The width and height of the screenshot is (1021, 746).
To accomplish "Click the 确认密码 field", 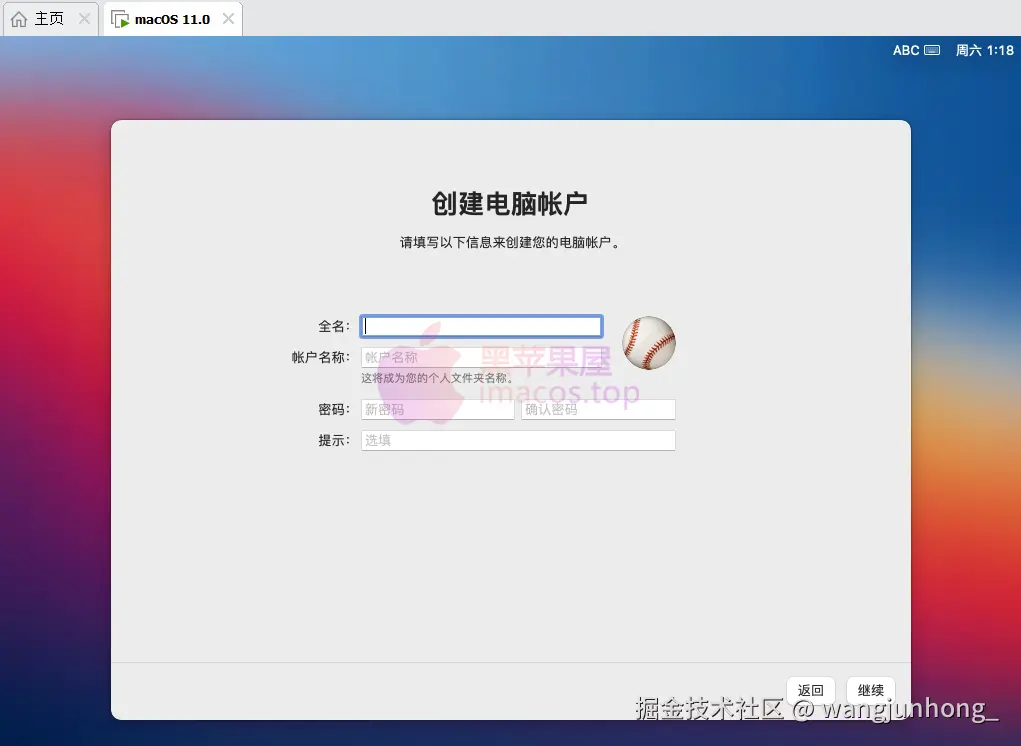I will (597, 409).
